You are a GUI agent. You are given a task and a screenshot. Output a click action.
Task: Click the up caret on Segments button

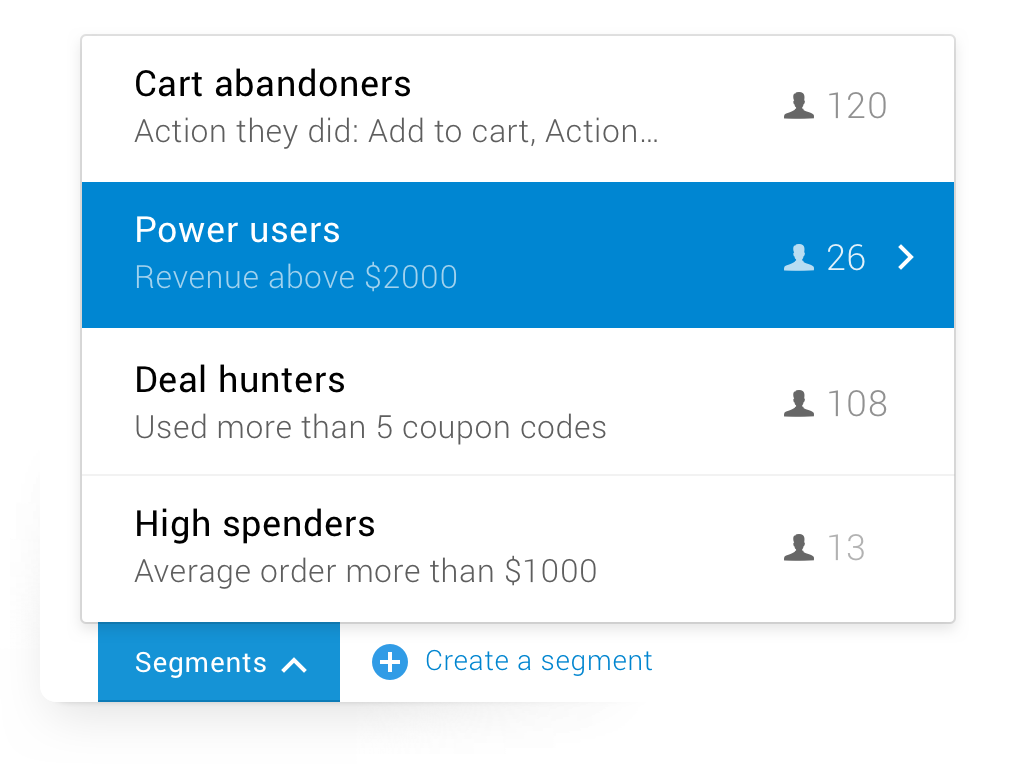coord(294,665)
